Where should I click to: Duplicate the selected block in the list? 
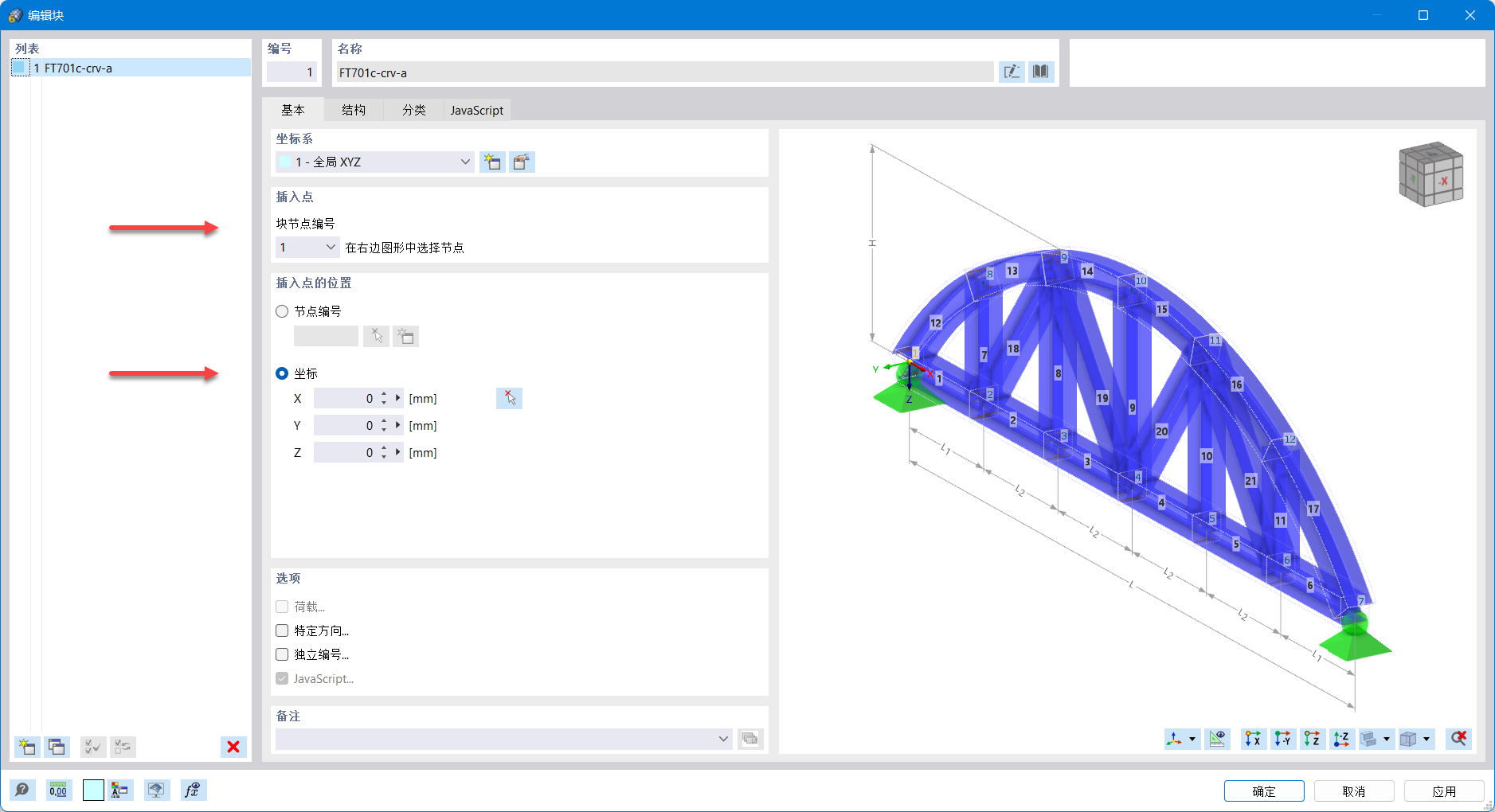[x=57, y=747]
